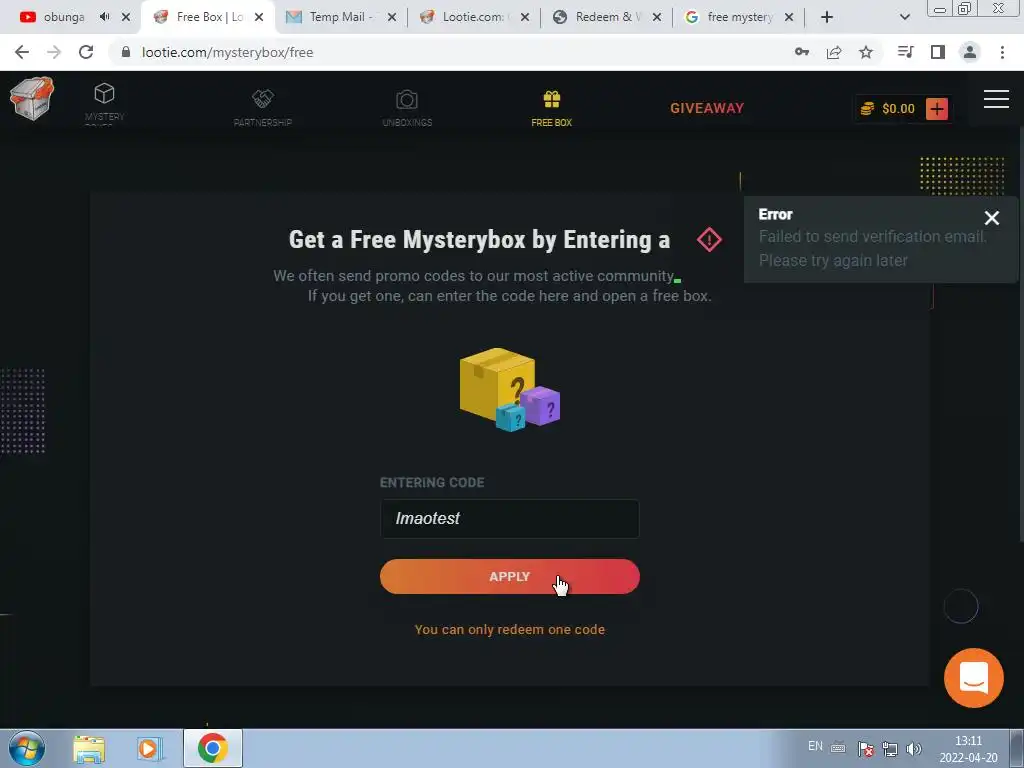Open the Partnership handshake icon
This screenshot has width=1024, height=768.
pos(263,99)
